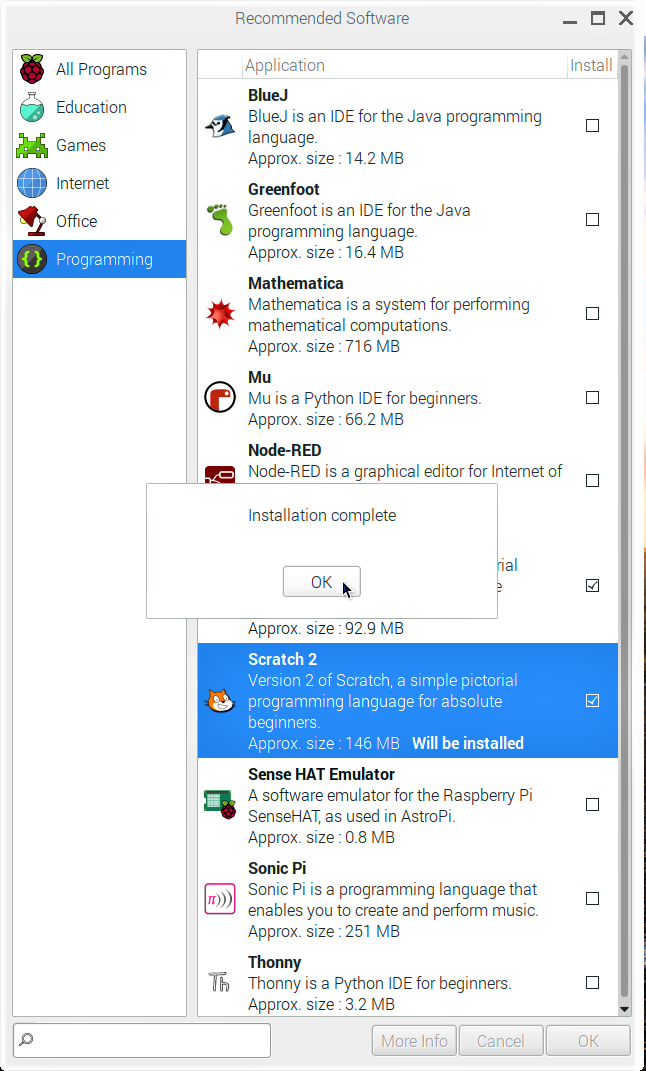
Task: Click the scrollbar down arrow
Action: point(624,1009)
